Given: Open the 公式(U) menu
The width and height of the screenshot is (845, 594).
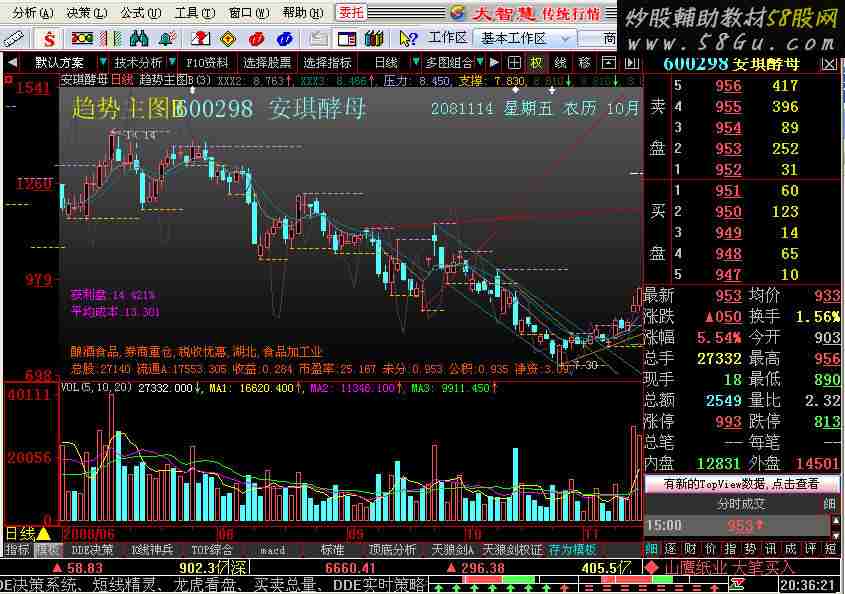Looking at the screenshot, I should tap(141, 12).
